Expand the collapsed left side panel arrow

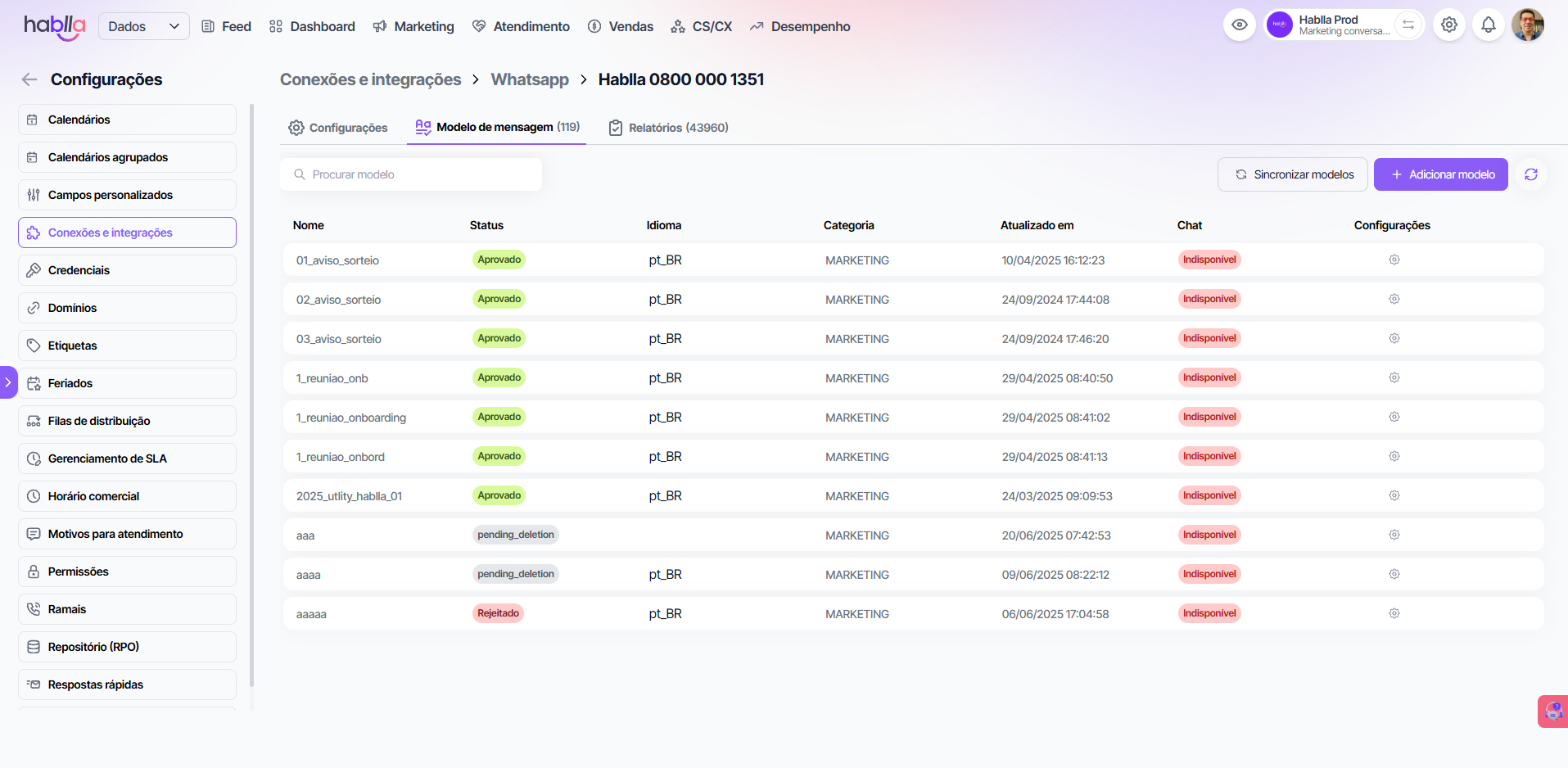pyautogui.click(x=8, y=382)
